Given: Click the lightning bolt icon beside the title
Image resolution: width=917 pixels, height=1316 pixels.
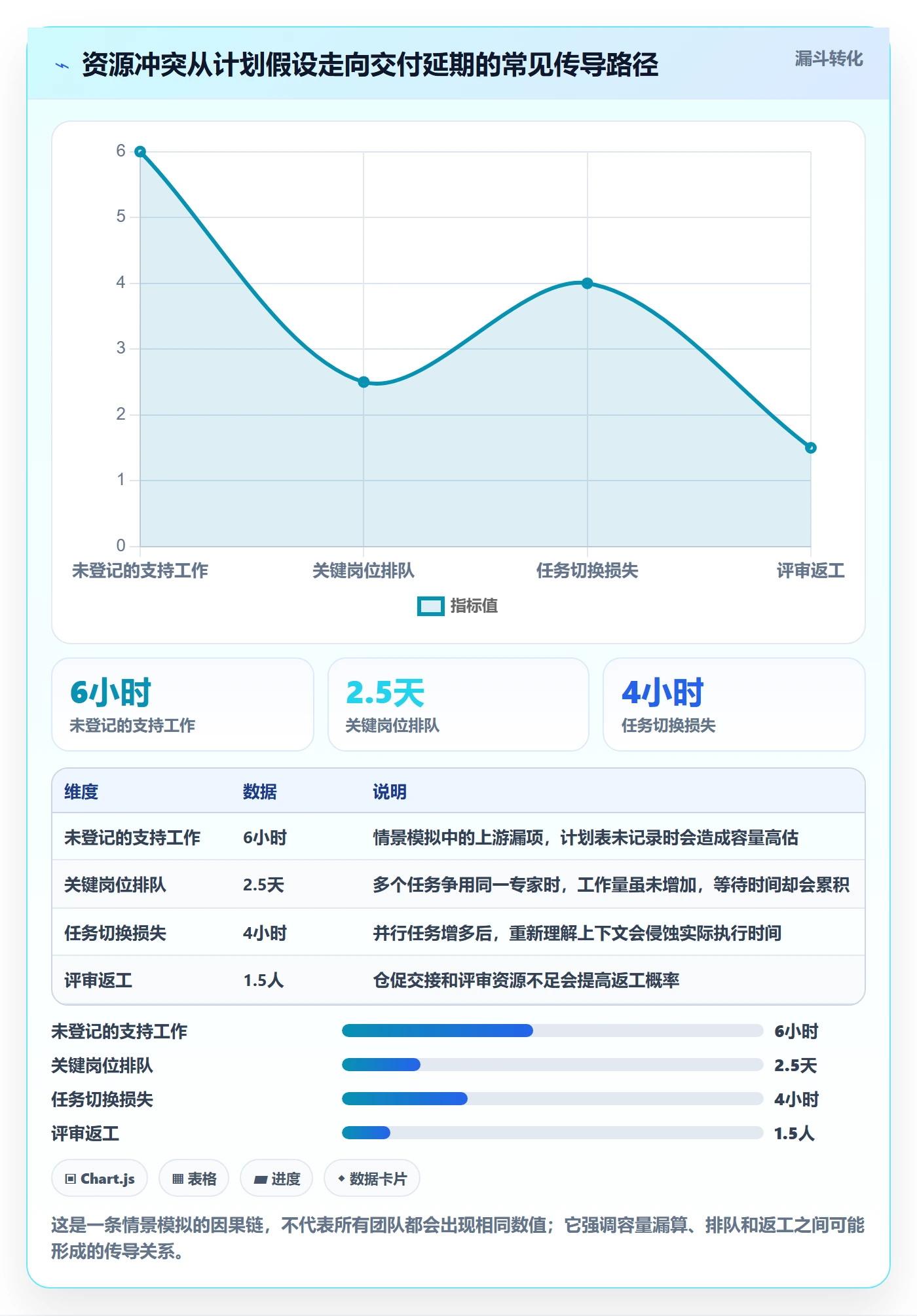Looking at the screenshot, I should tap(62, 65).
